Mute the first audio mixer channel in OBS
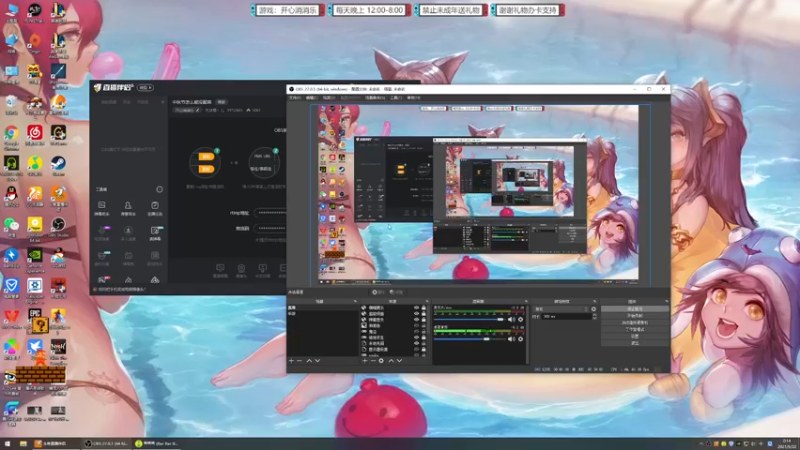 coord(512,319)
